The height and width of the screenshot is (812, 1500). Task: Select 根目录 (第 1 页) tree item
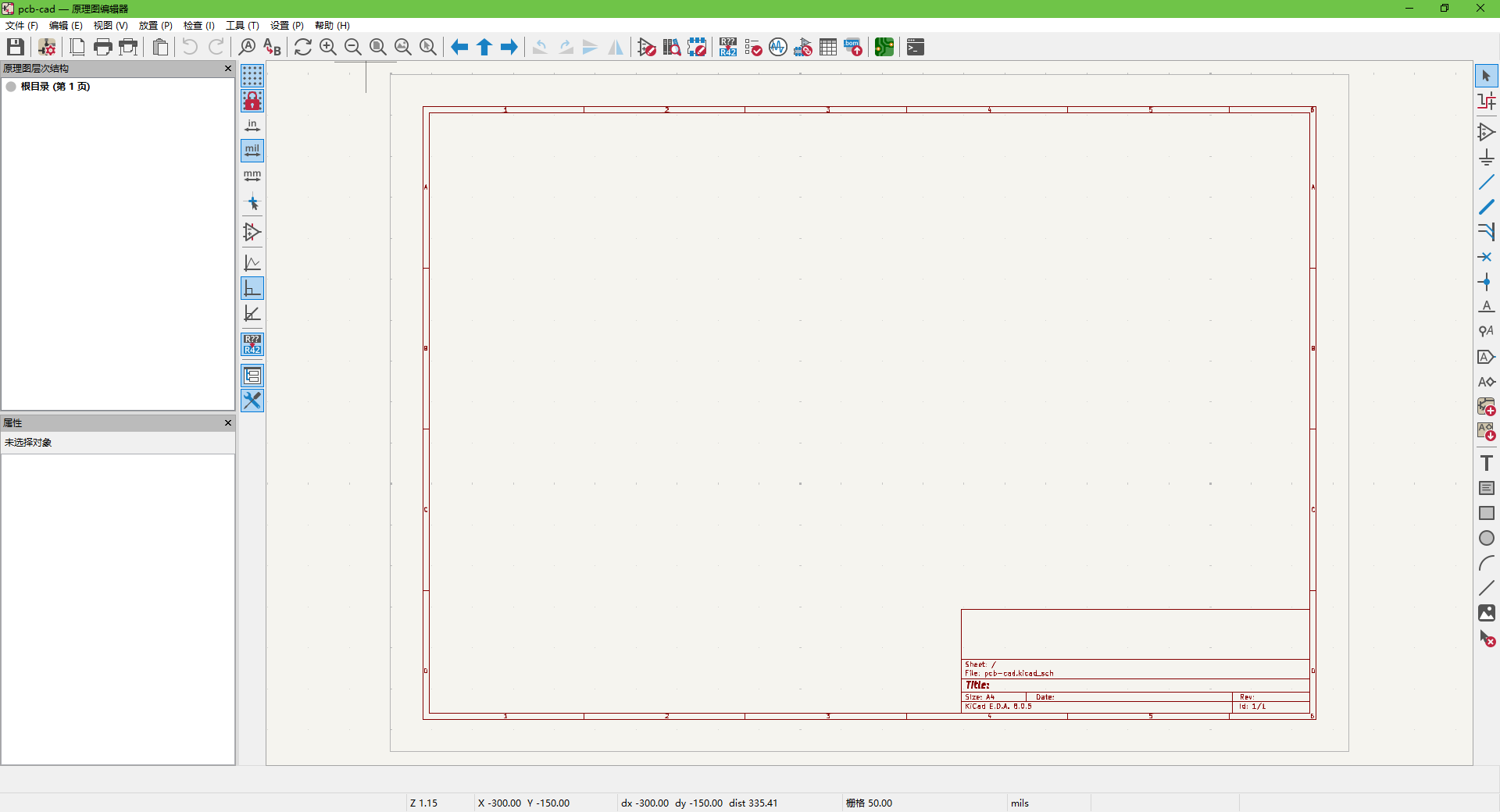(55, 87)
